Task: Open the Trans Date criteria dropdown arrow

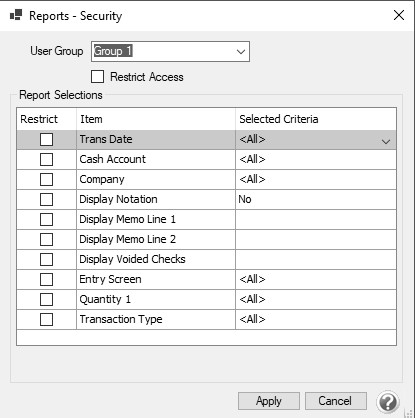Action: (386, 141)
